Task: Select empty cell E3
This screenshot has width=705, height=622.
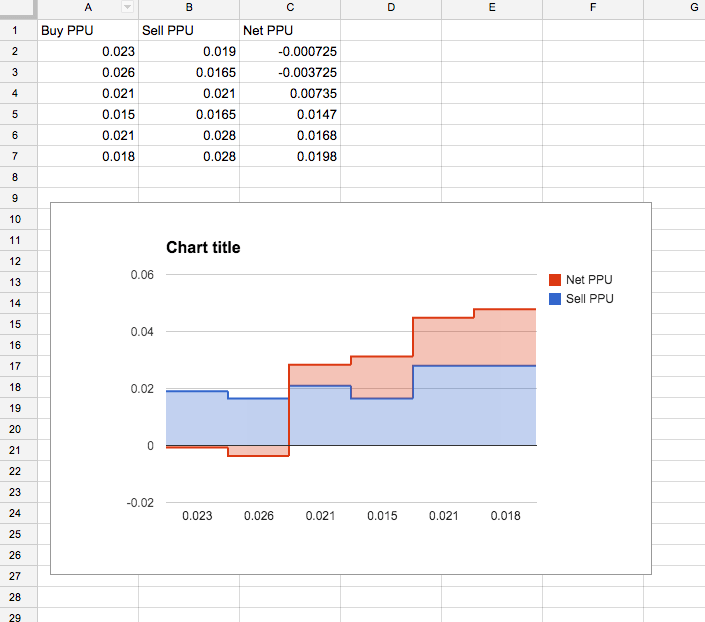Action: pyautogui.click(x=492, y=72)
